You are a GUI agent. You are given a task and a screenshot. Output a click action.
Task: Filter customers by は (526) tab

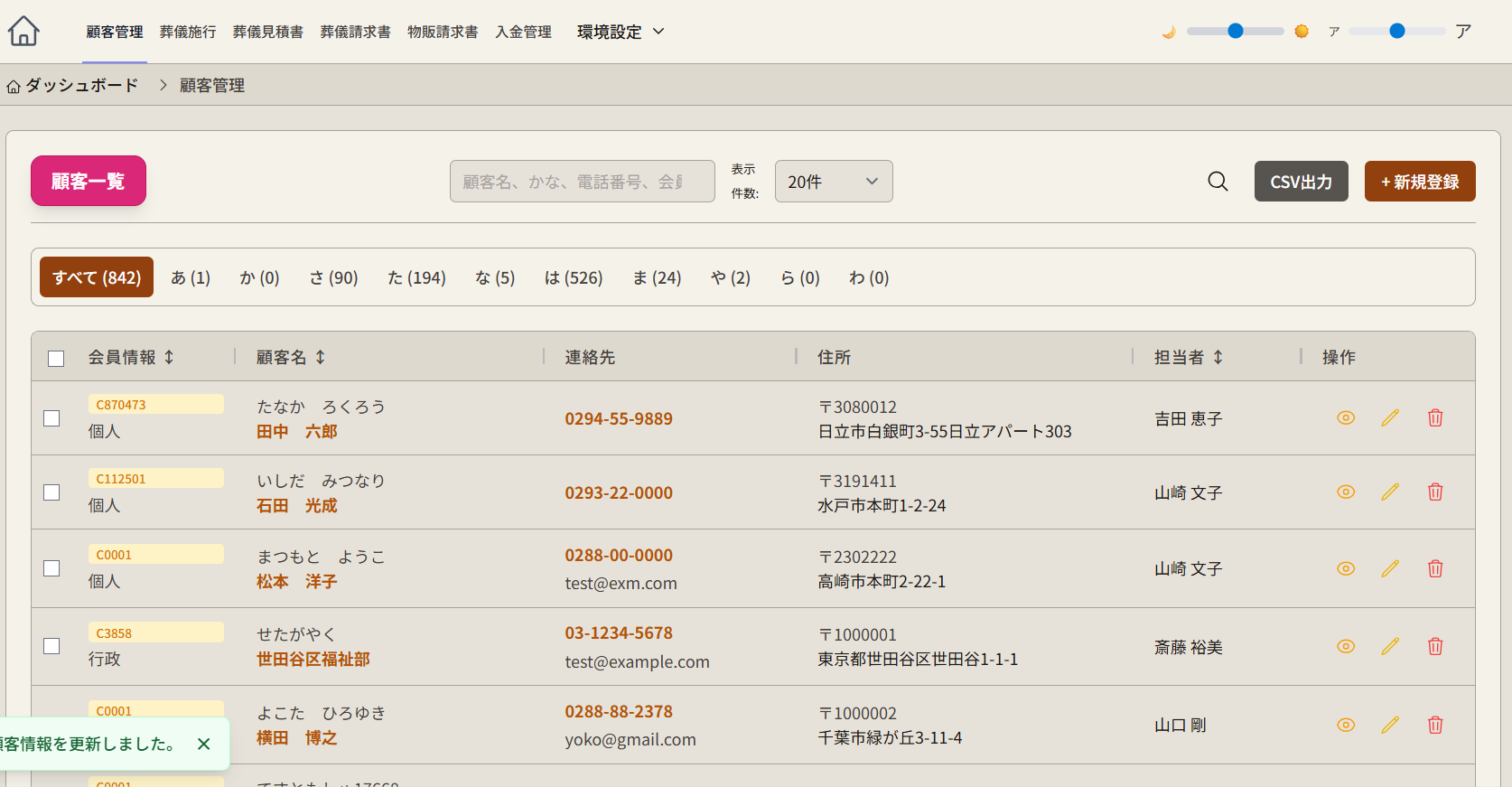tap(573, 277)
